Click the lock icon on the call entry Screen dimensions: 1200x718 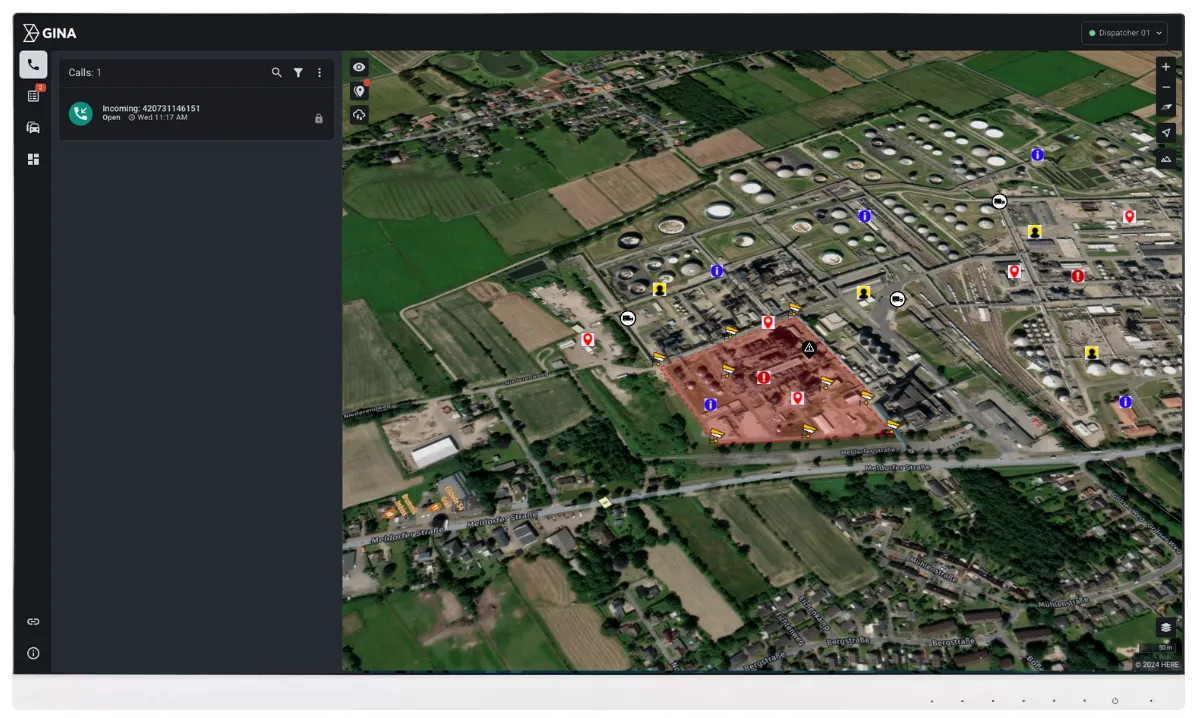319,118
